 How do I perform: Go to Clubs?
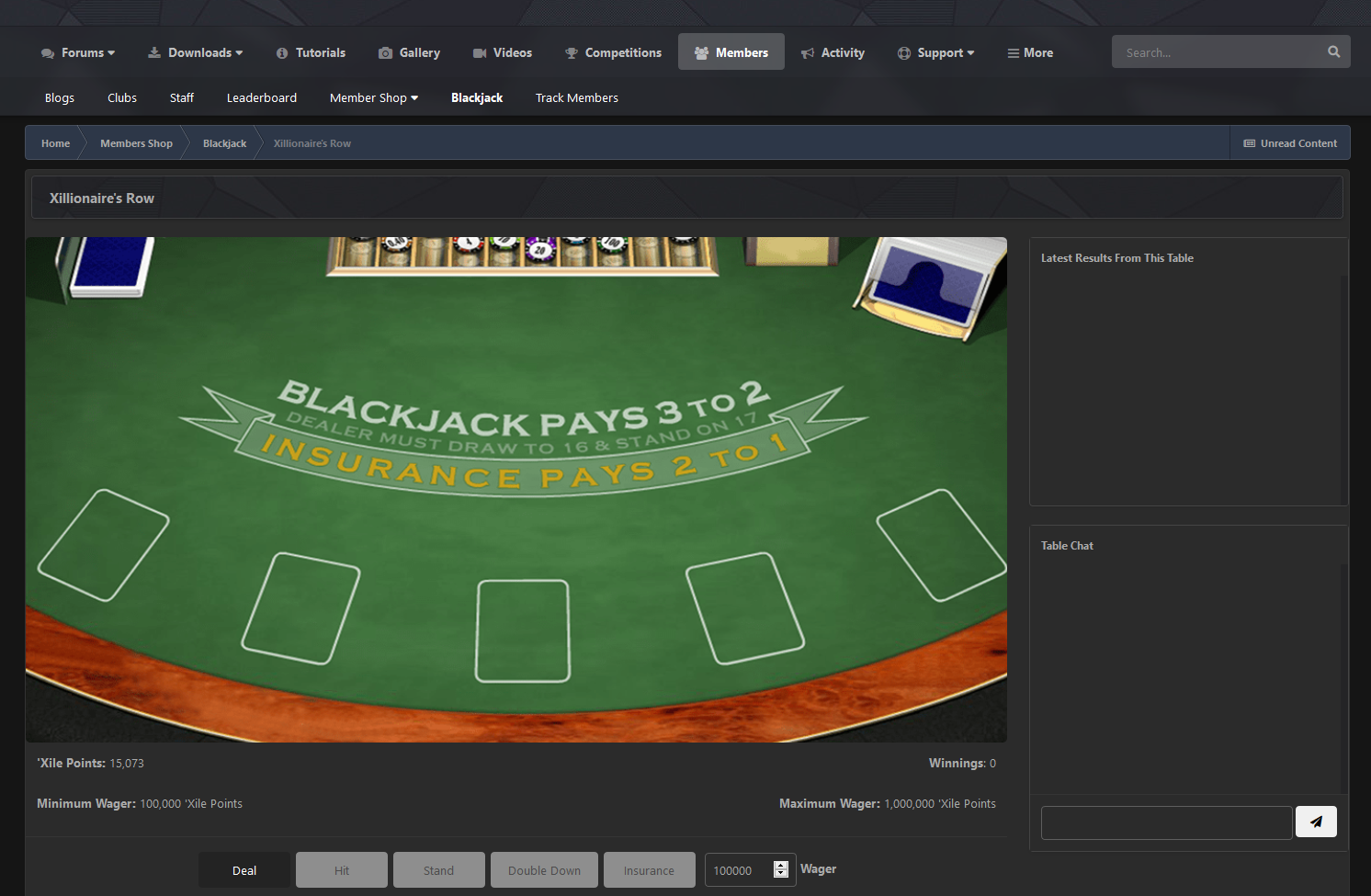122,97
